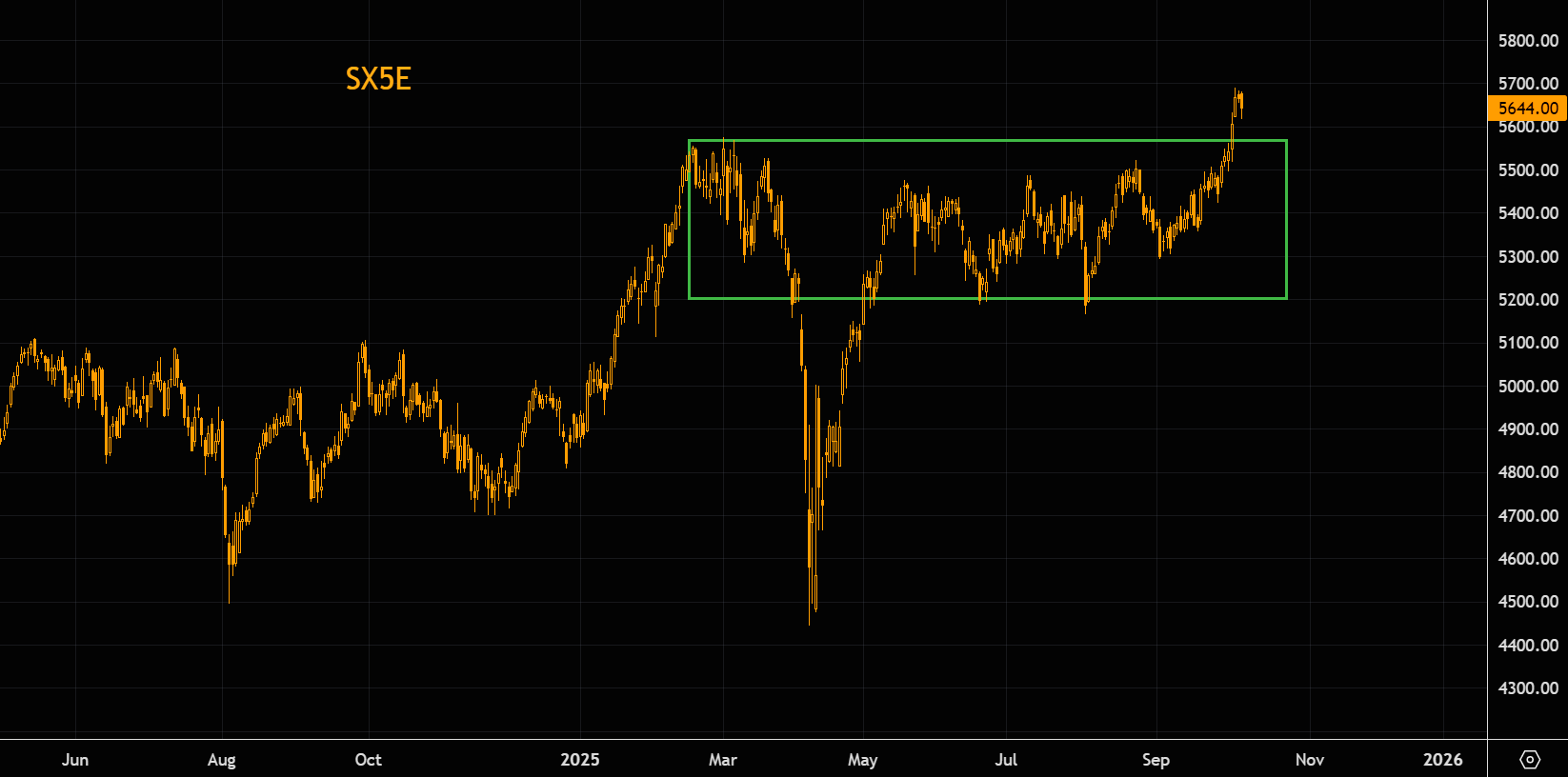Select the Nov marker on time axis
The width and height of the screenshot is (1568, 777).
click(1310, 760)
